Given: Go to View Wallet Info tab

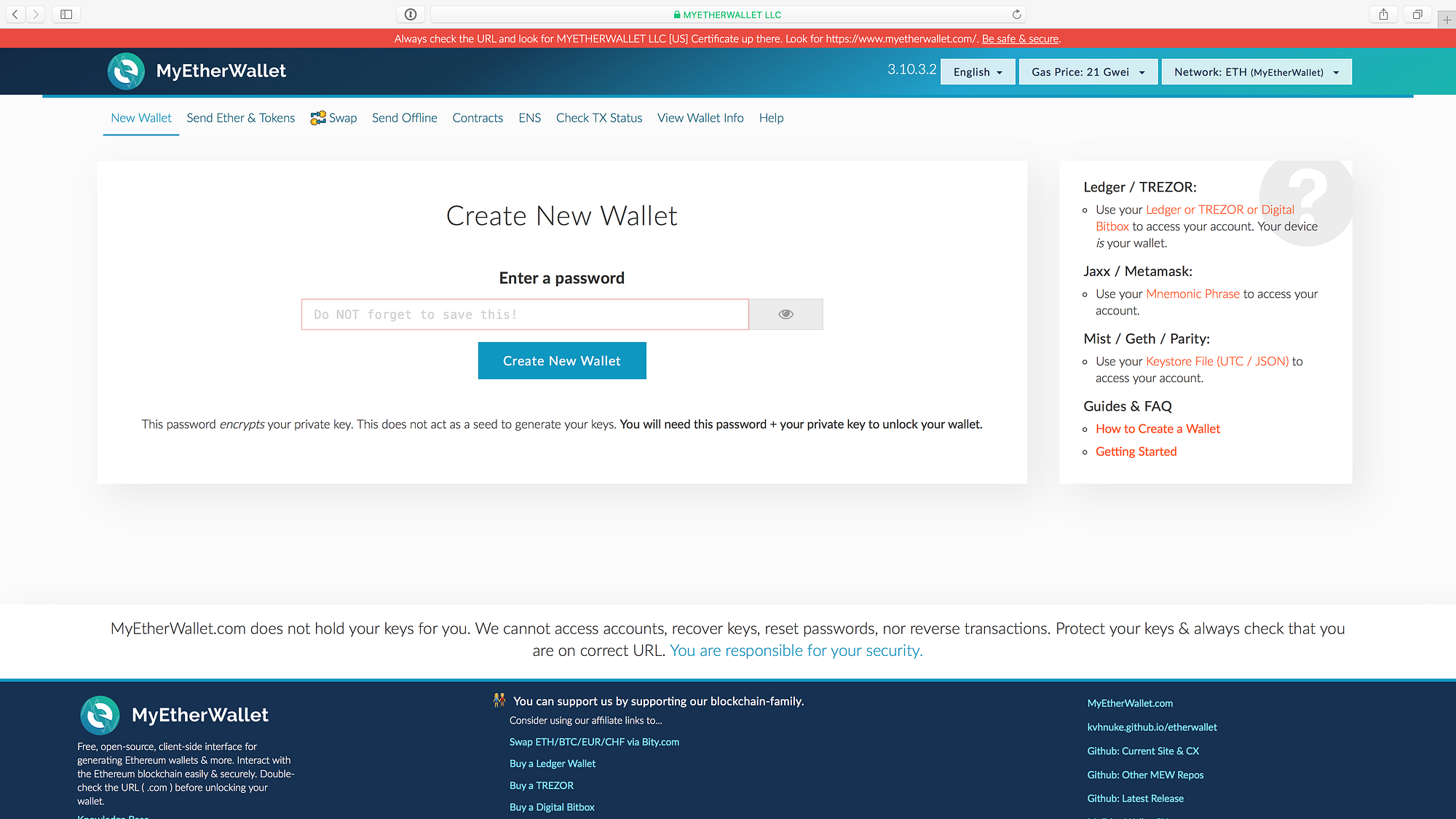Looking at the screenshot, I should tap(700, 118).
